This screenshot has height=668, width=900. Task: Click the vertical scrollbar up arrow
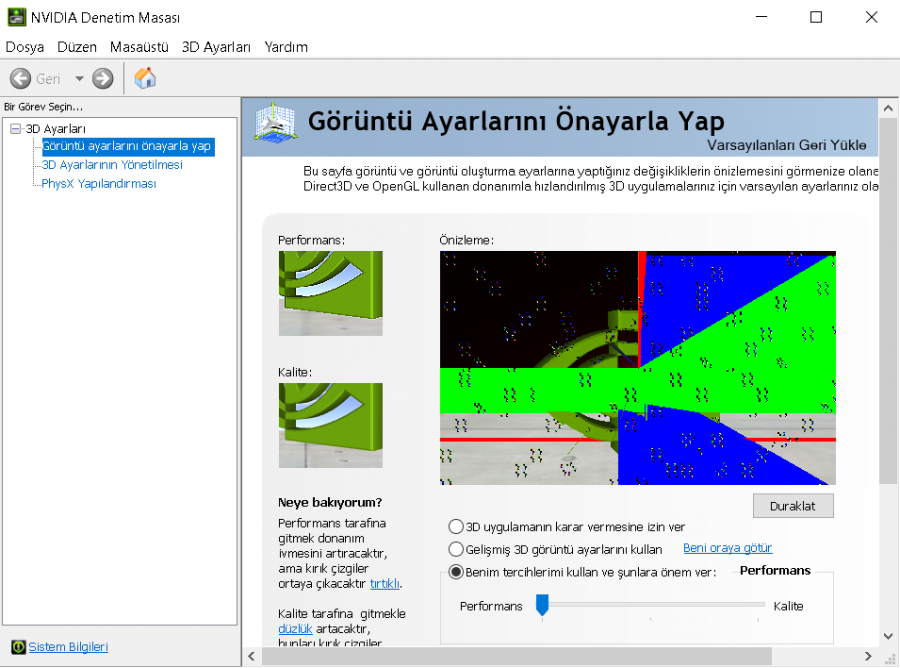click(x=888, y=108)
